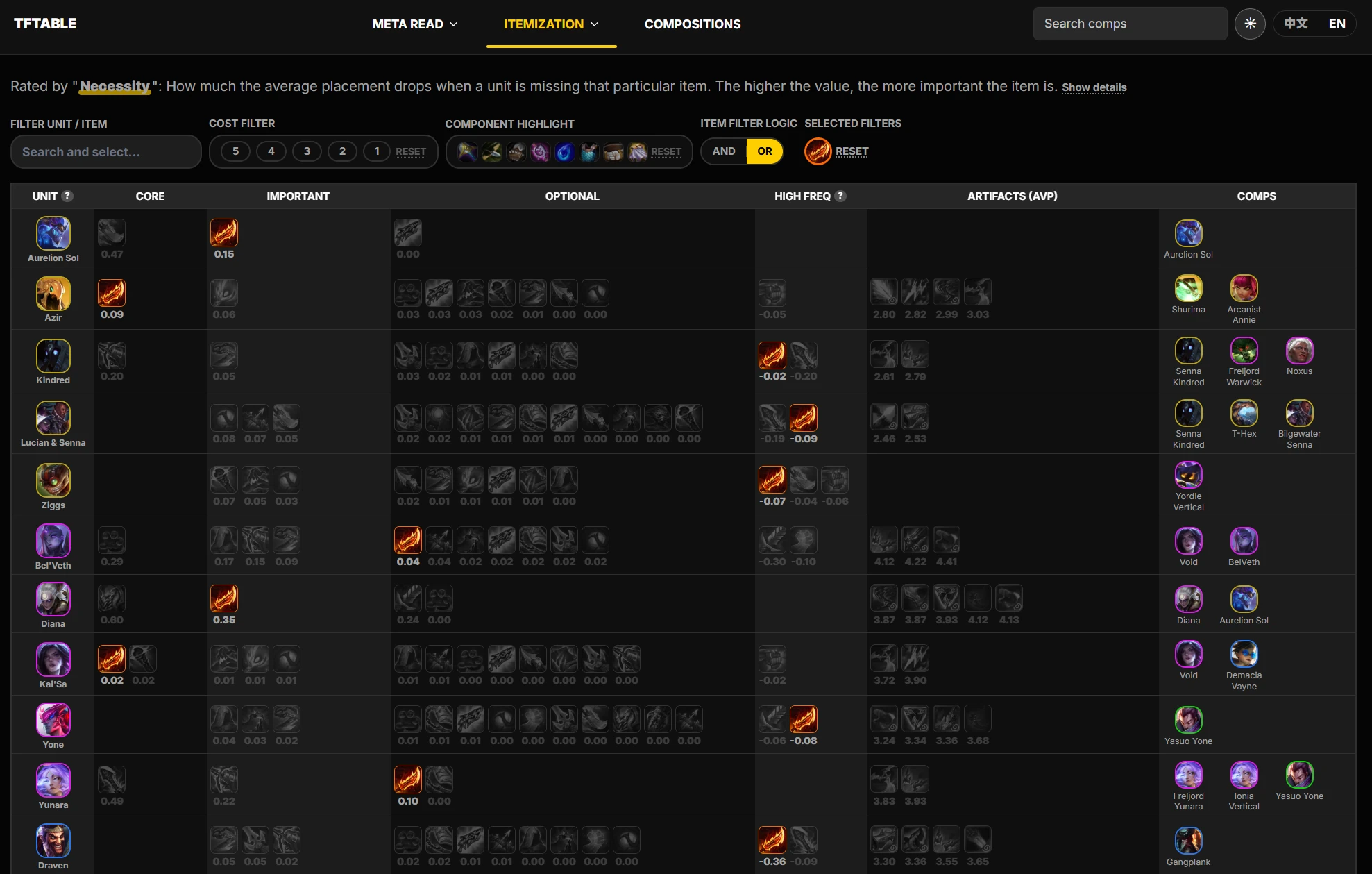Viewport: 1372px width, 874px height.
Task: Remove the flame item from selected filters
Action: (x=818, y=151)
